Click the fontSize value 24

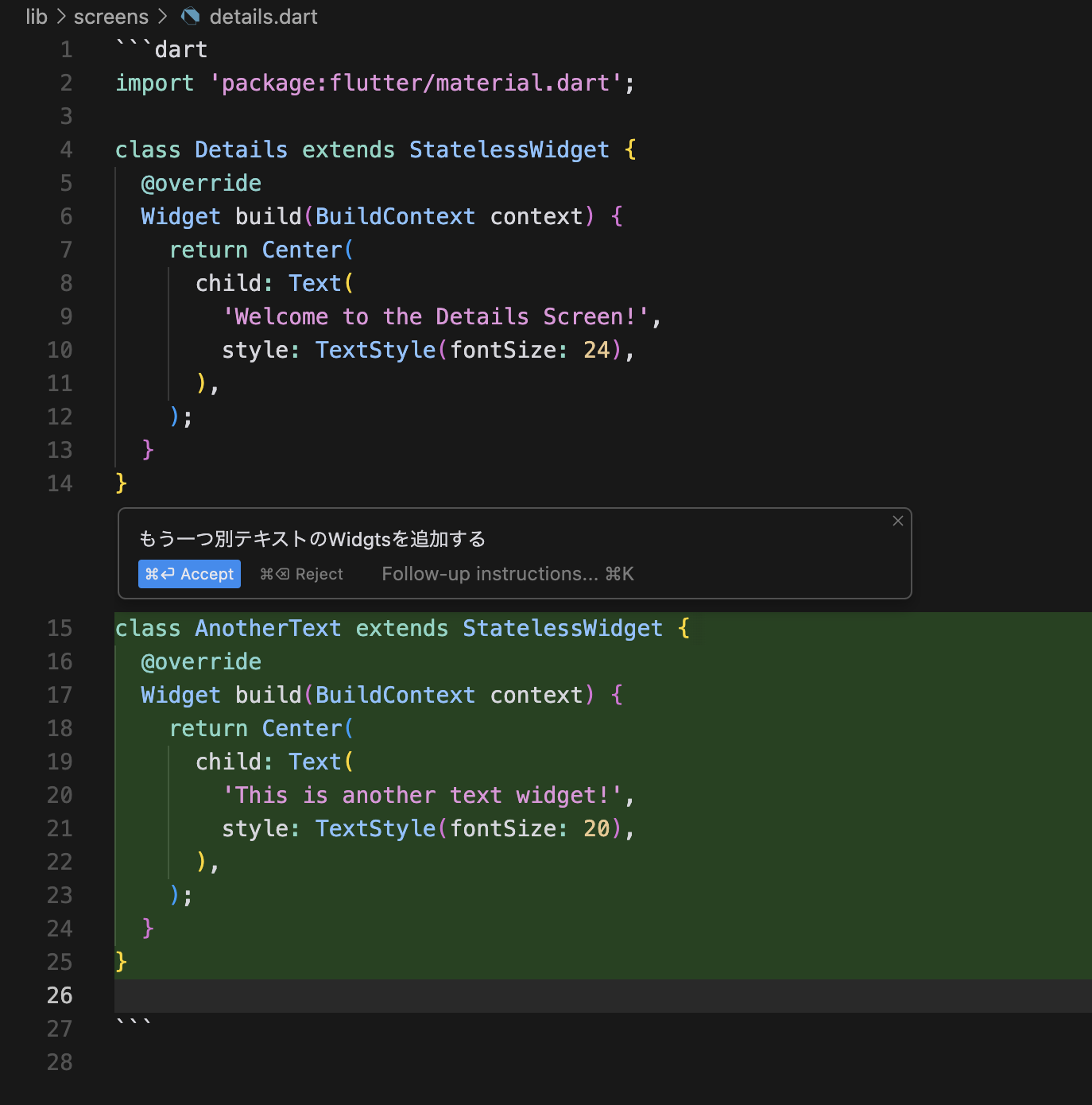(596, 351)
